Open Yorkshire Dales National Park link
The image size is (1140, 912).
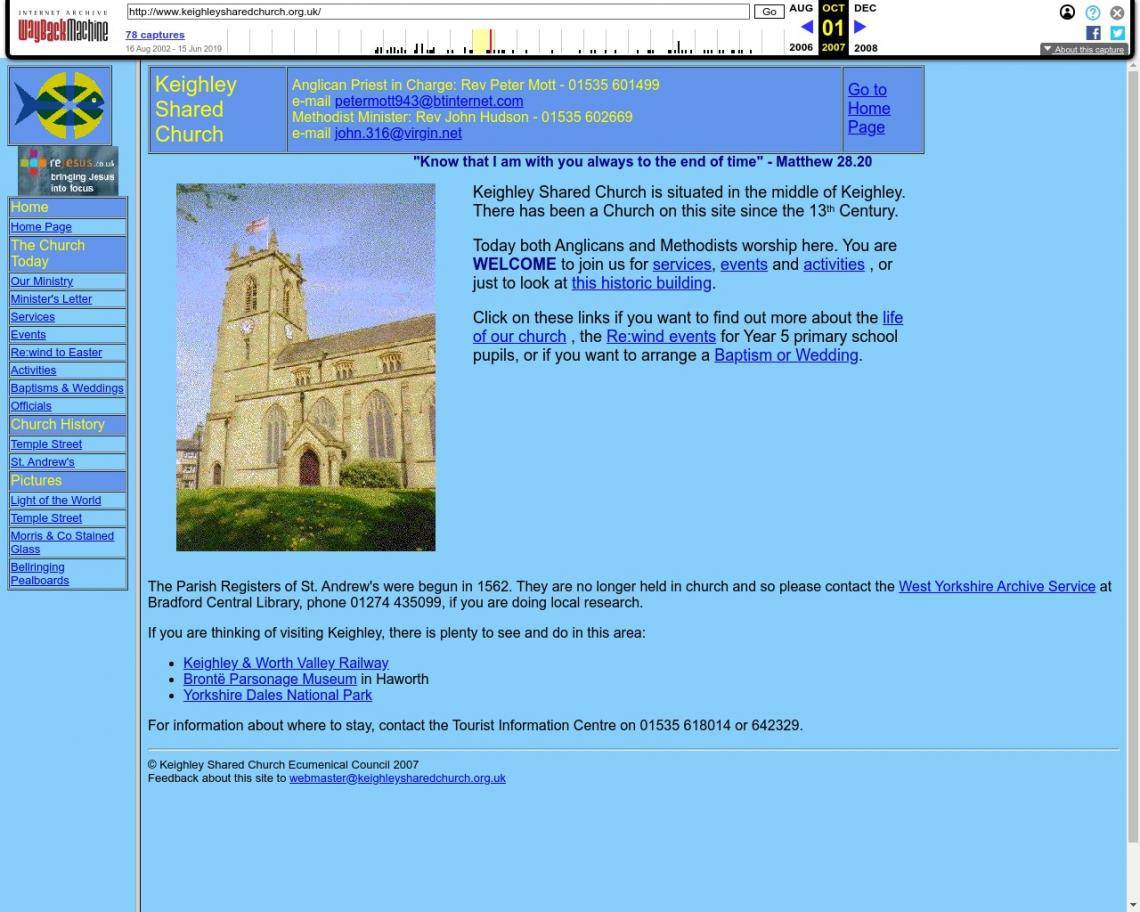[278, 695]
